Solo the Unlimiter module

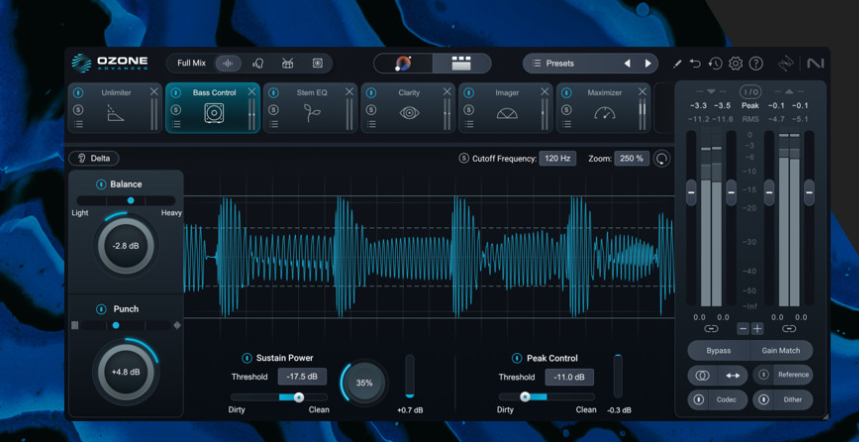(x=78, y=110)
